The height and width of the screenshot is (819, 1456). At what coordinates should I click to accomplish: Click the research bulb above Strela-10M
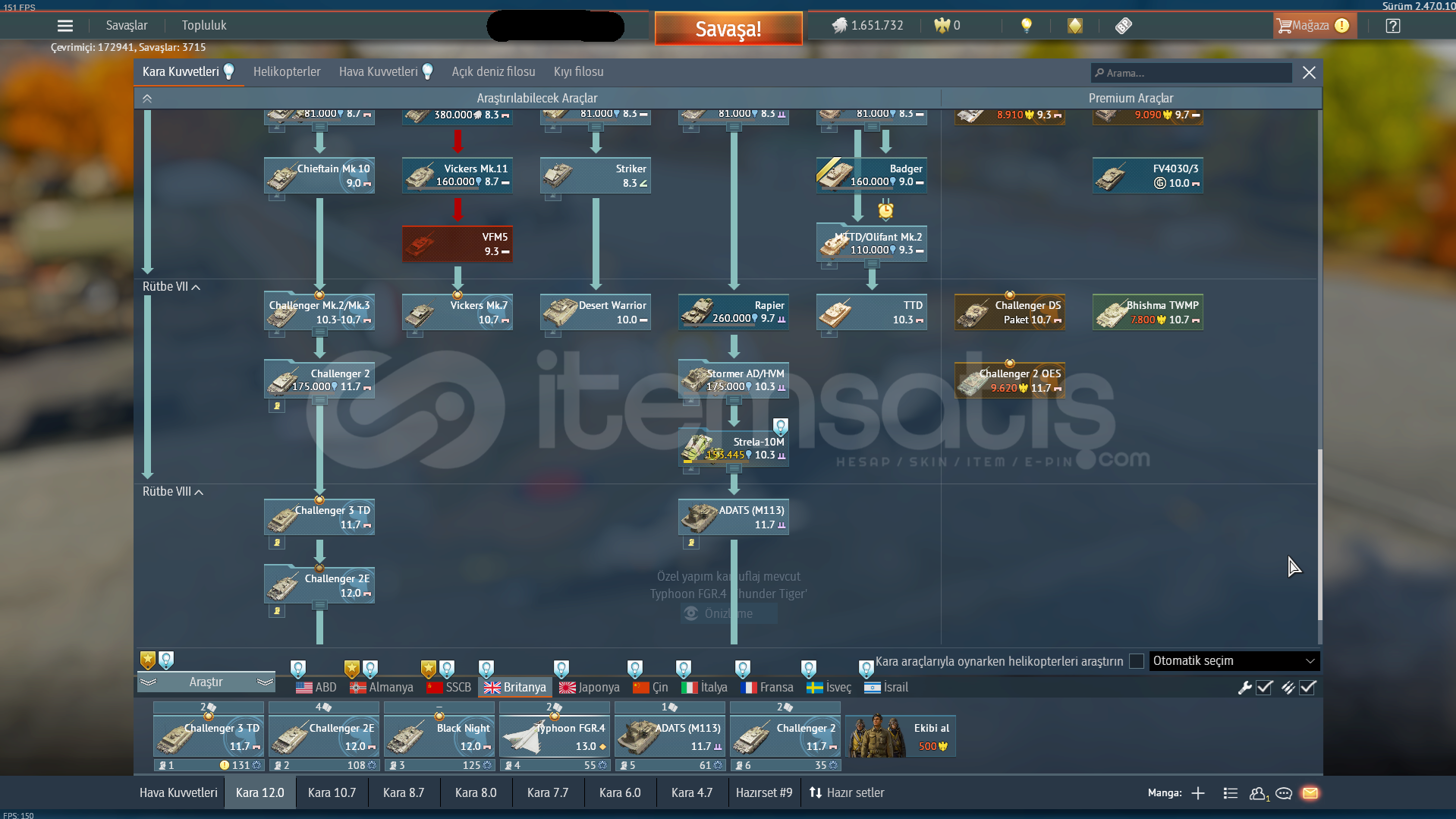pyautogui.click(x=780, y=426)
